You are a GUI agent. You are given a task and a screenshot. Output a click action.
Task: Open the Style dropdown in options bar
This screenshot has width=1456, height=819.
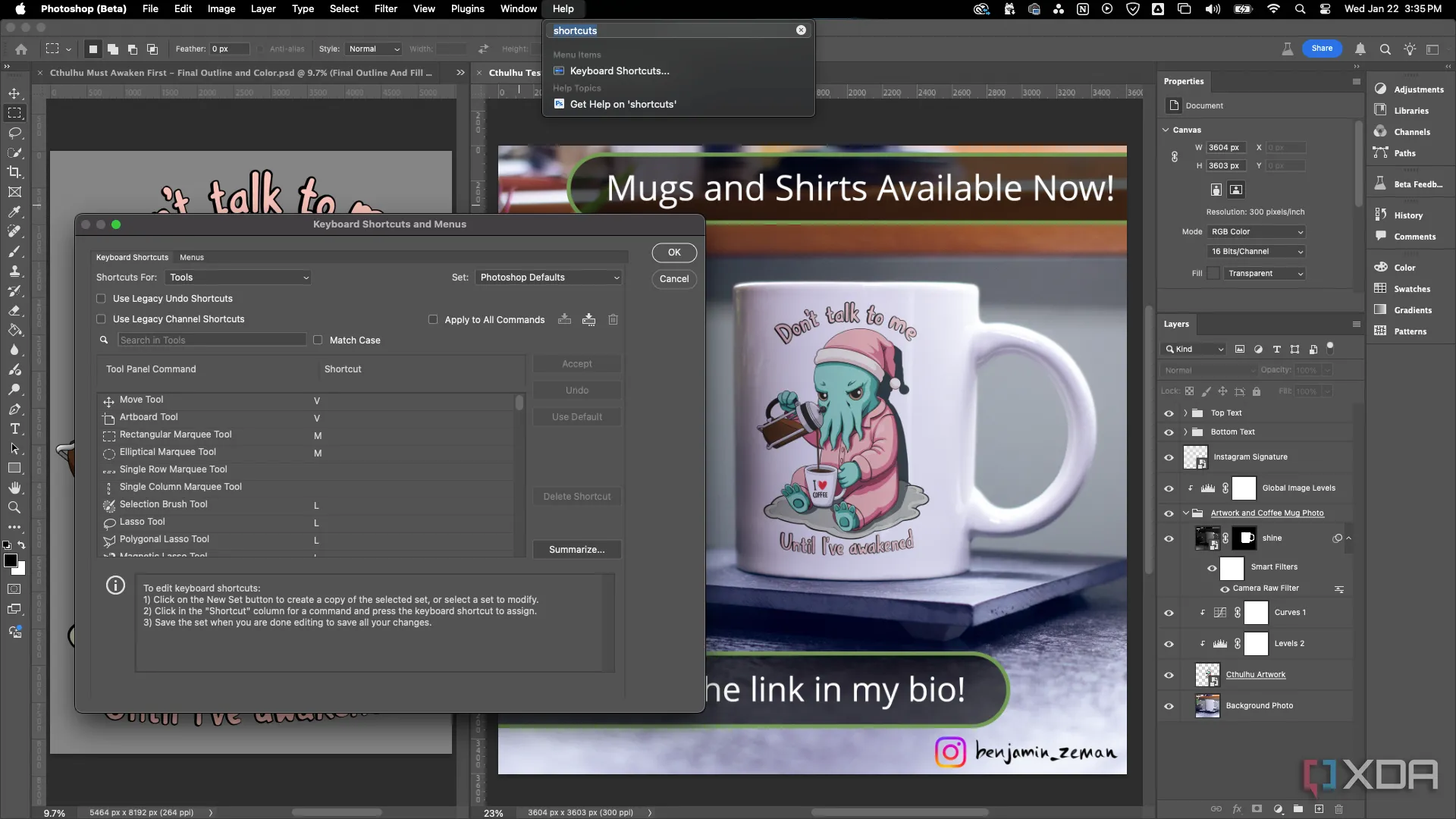coord(373,49)
